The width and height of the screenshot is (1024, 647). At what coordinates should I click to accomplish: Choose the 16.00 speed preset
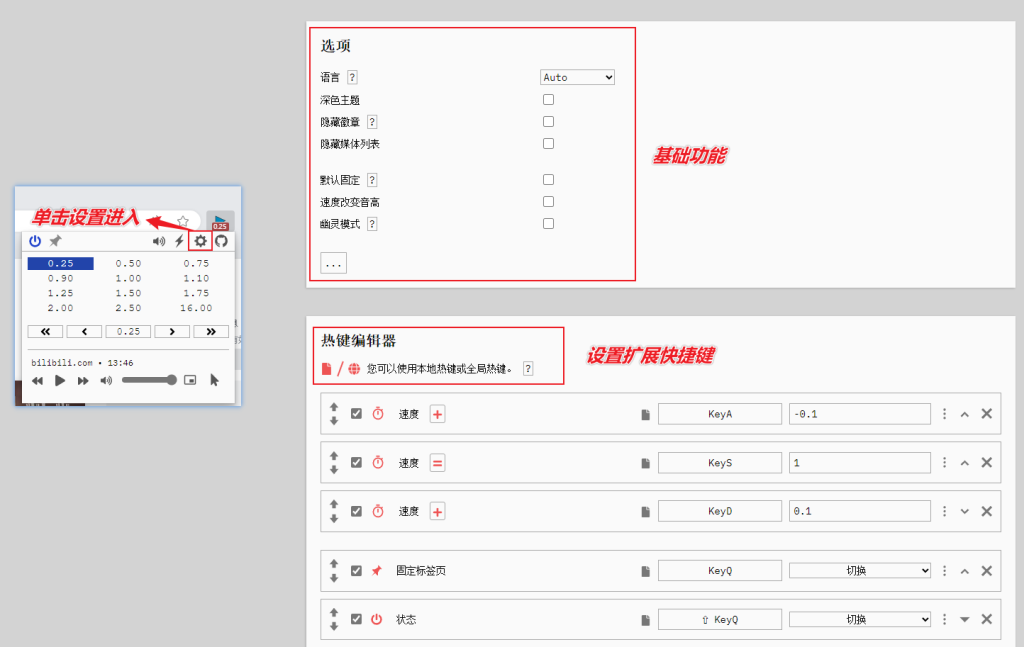coord(195,308)
